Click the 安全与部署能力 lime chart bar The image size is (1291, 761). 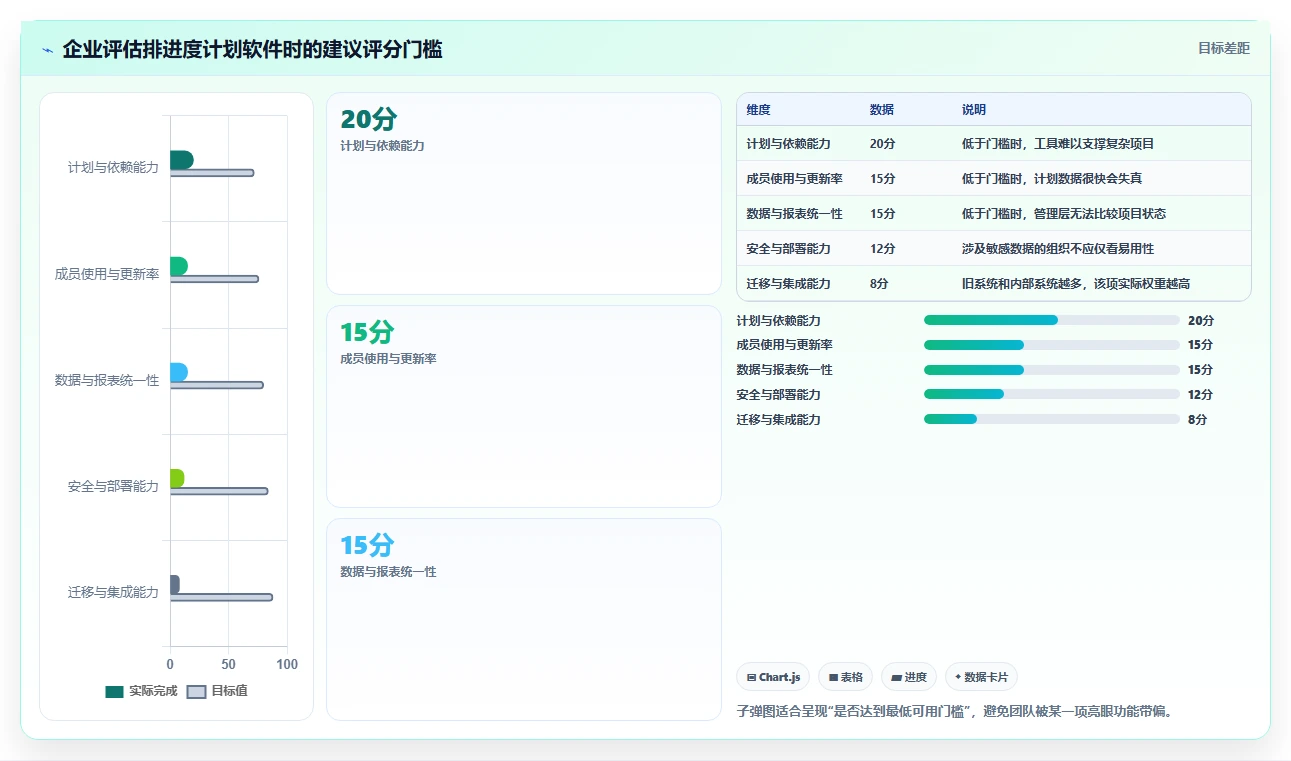(177, 478)
